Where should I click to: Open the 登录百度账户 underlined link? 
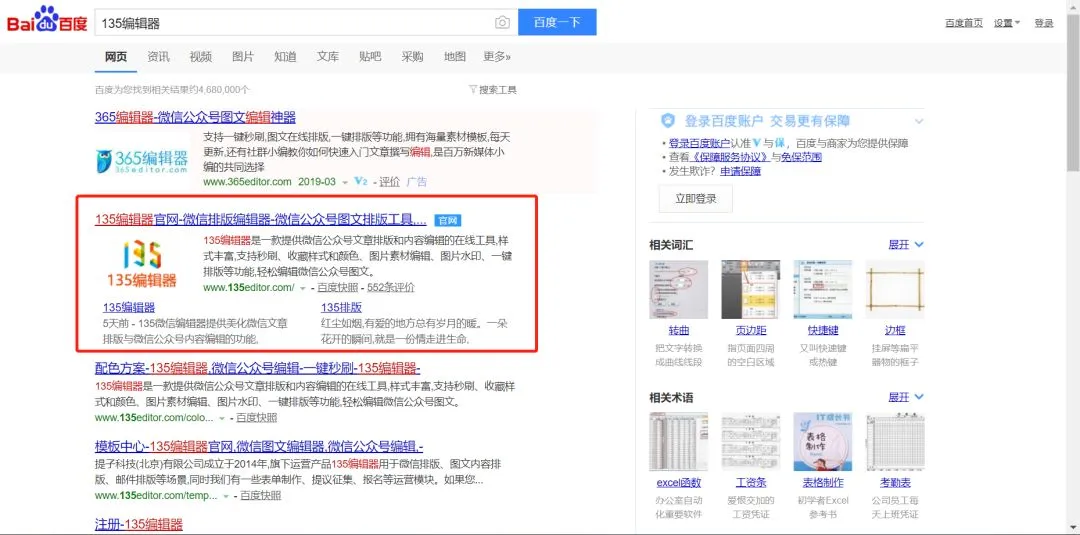[699, 143]
